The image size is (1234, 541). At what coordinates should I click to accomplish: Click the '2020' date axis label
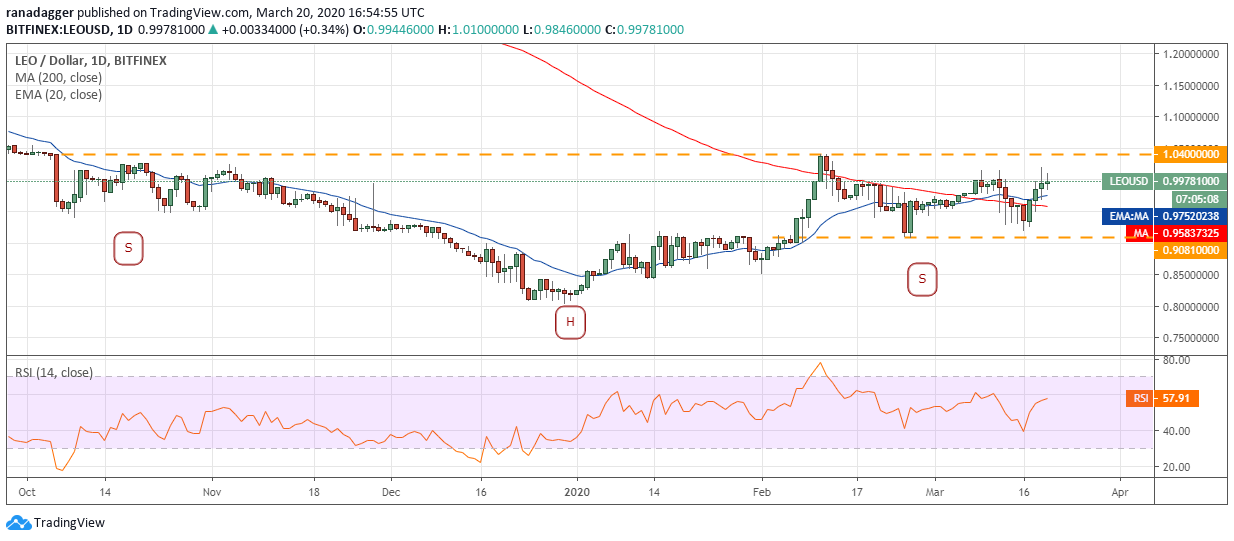[578, 493]
